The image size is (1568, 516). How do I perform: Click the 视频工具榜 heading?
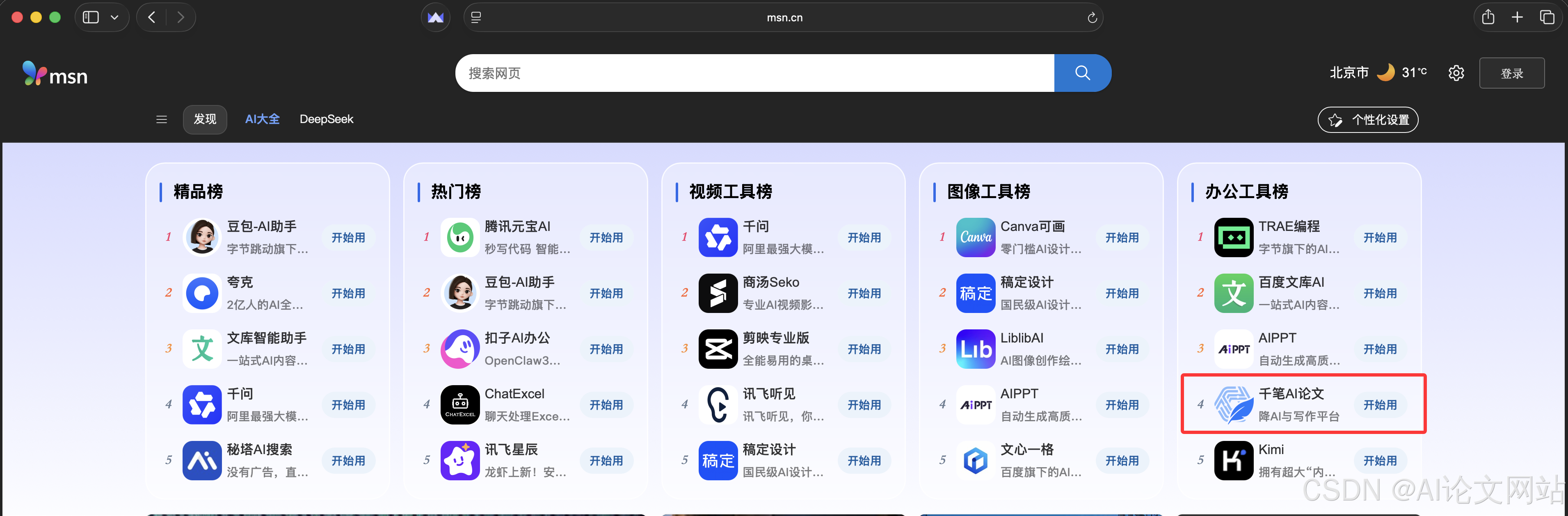coord(730,192)
